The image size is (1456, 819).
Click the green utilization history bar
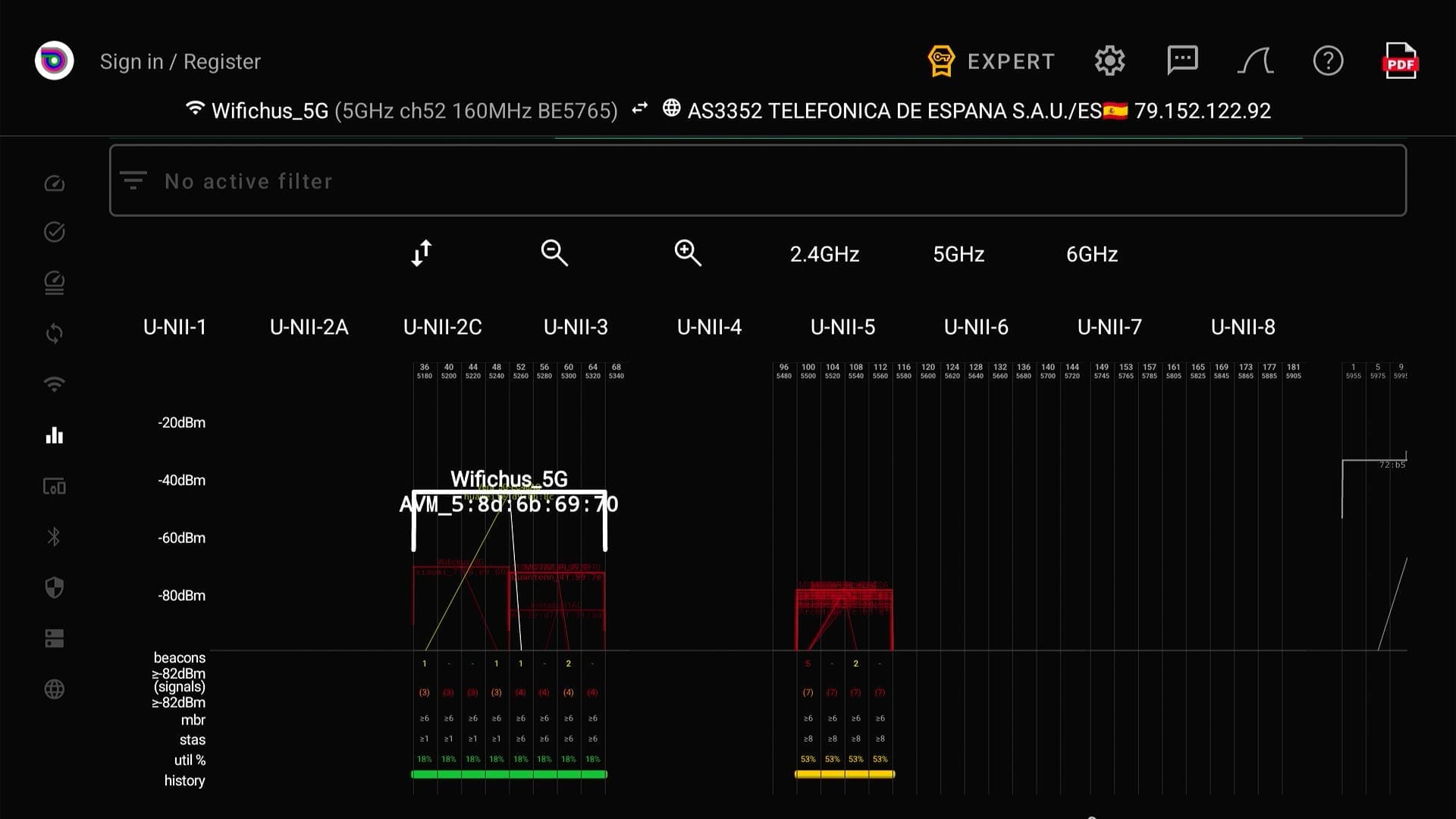[509, 774]
